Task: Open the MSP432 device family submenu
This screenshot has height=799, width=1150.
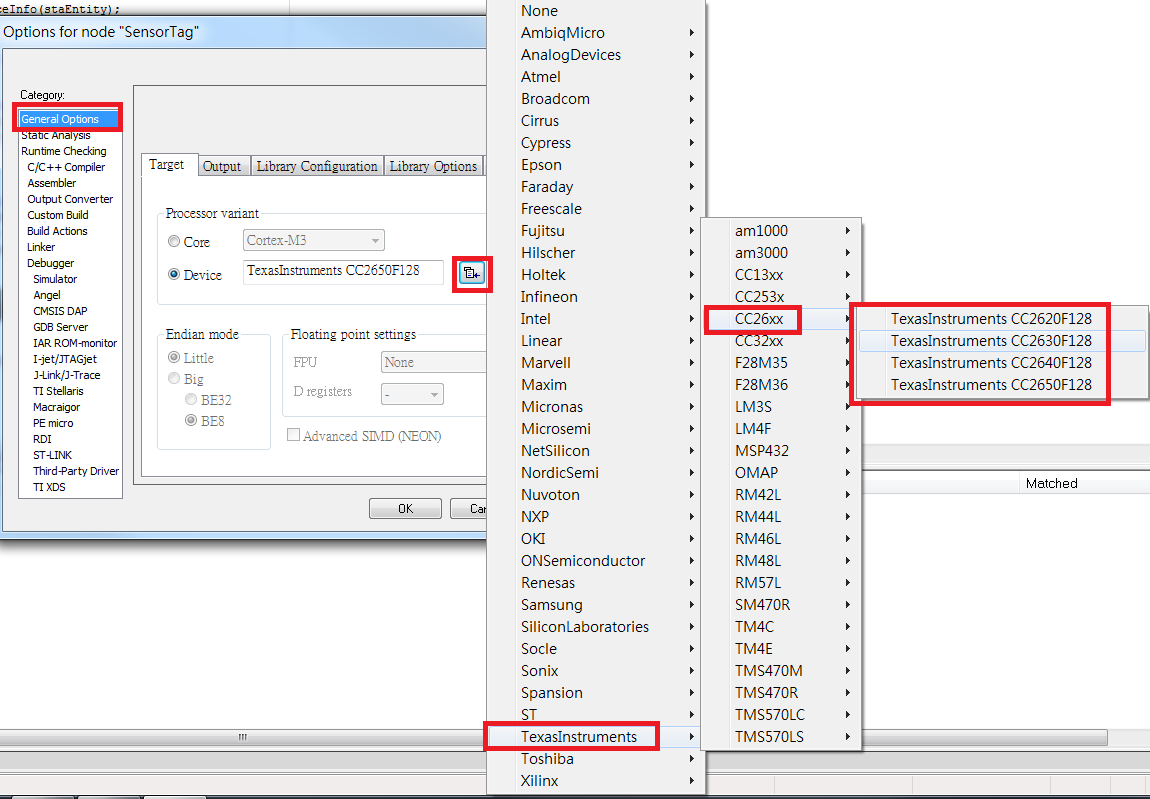Action: coord(781,451)
